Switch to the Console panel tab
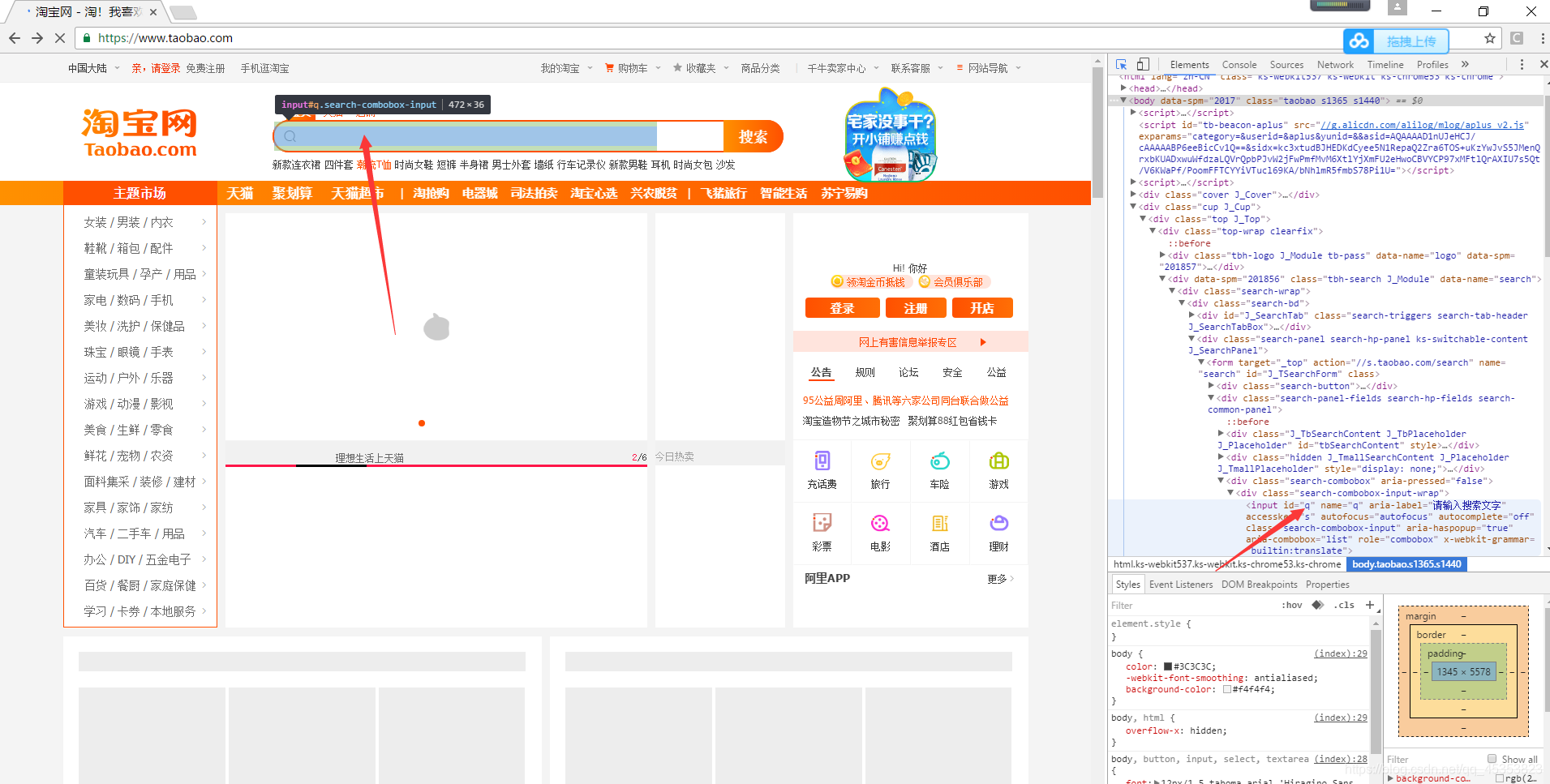 pyautogui.click(x=1239, y=65)
